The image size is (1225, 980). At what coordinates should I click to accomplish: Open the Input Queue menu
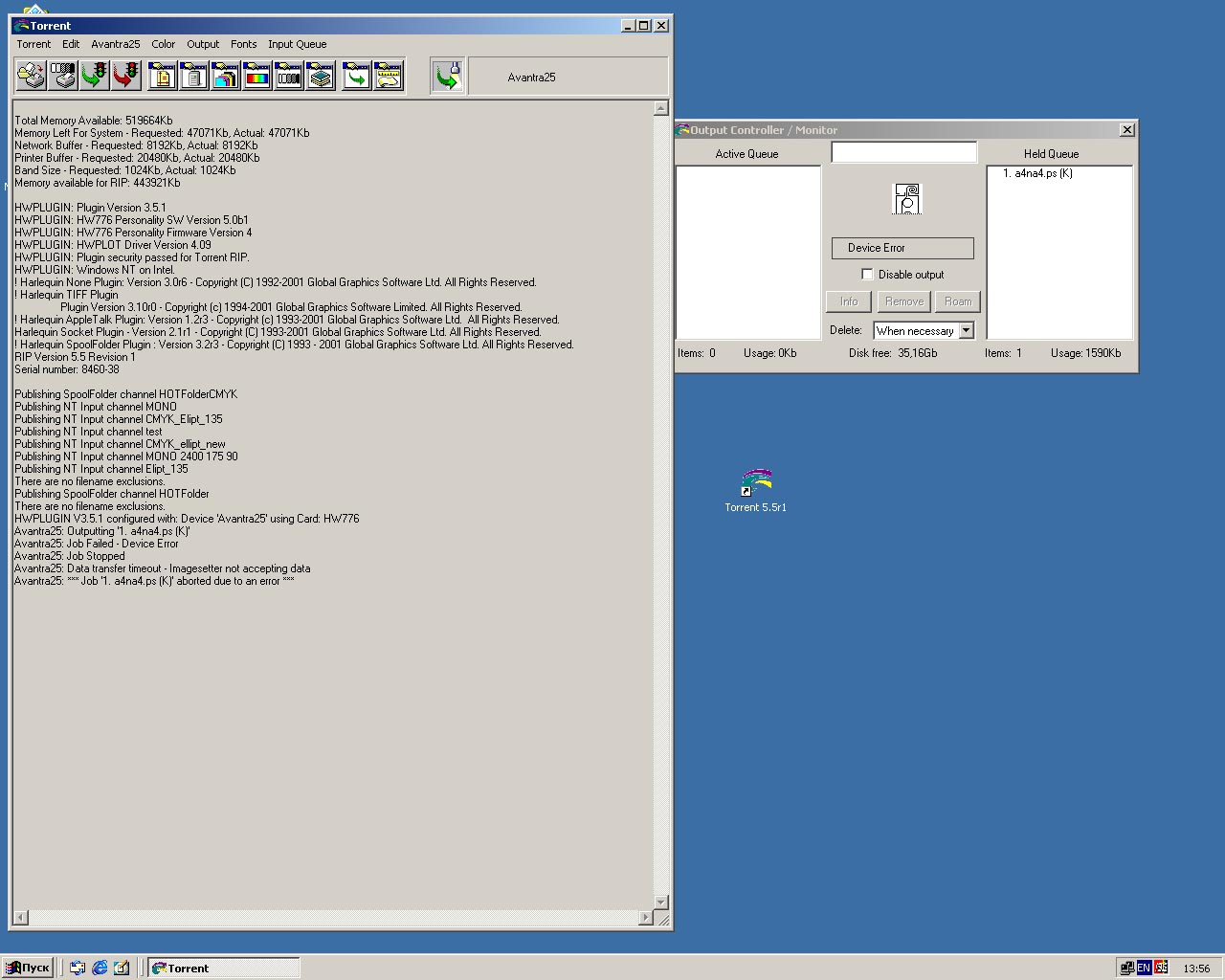pos(298,44)
